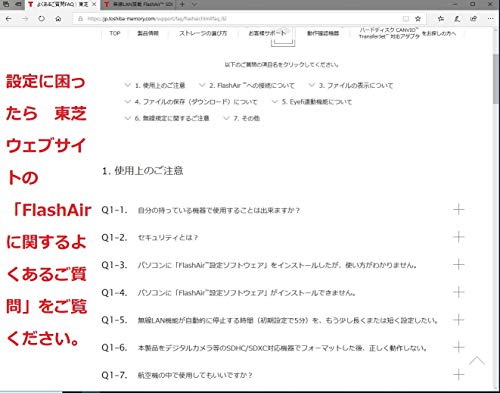The height and width of the screenshot is (393, 500).
Task: Close the よくあるご質問FAQ tab
Action: coord(94,4)
